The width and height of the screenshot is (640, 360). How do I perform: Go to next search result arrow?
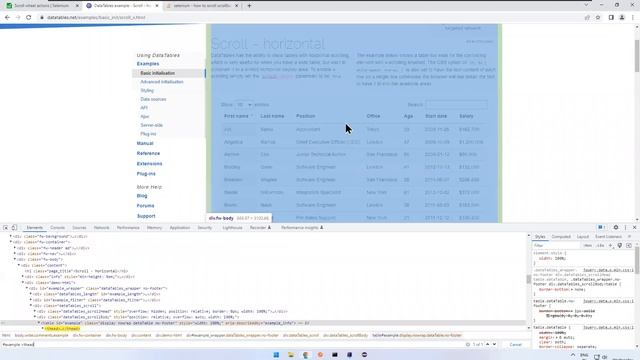click(x=494, y=344)
